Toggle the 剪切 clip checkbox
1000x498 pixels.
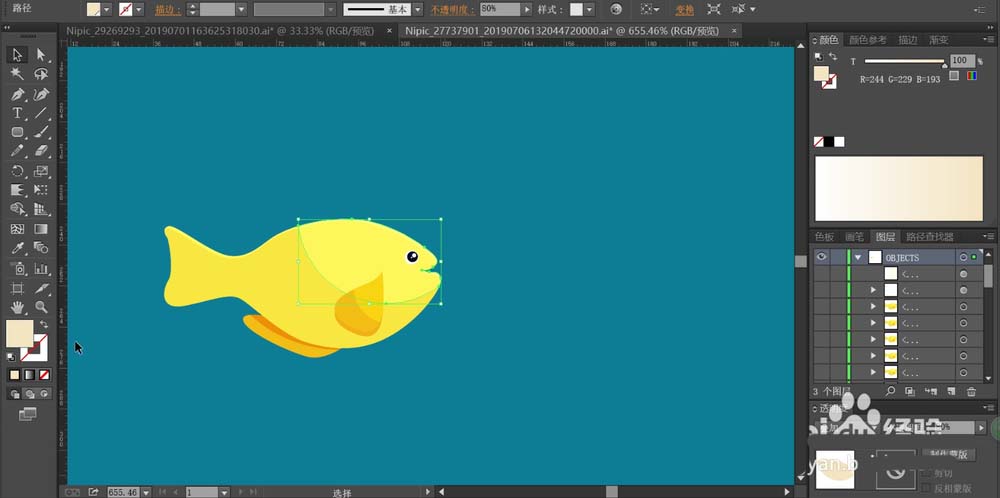[927, 474]
